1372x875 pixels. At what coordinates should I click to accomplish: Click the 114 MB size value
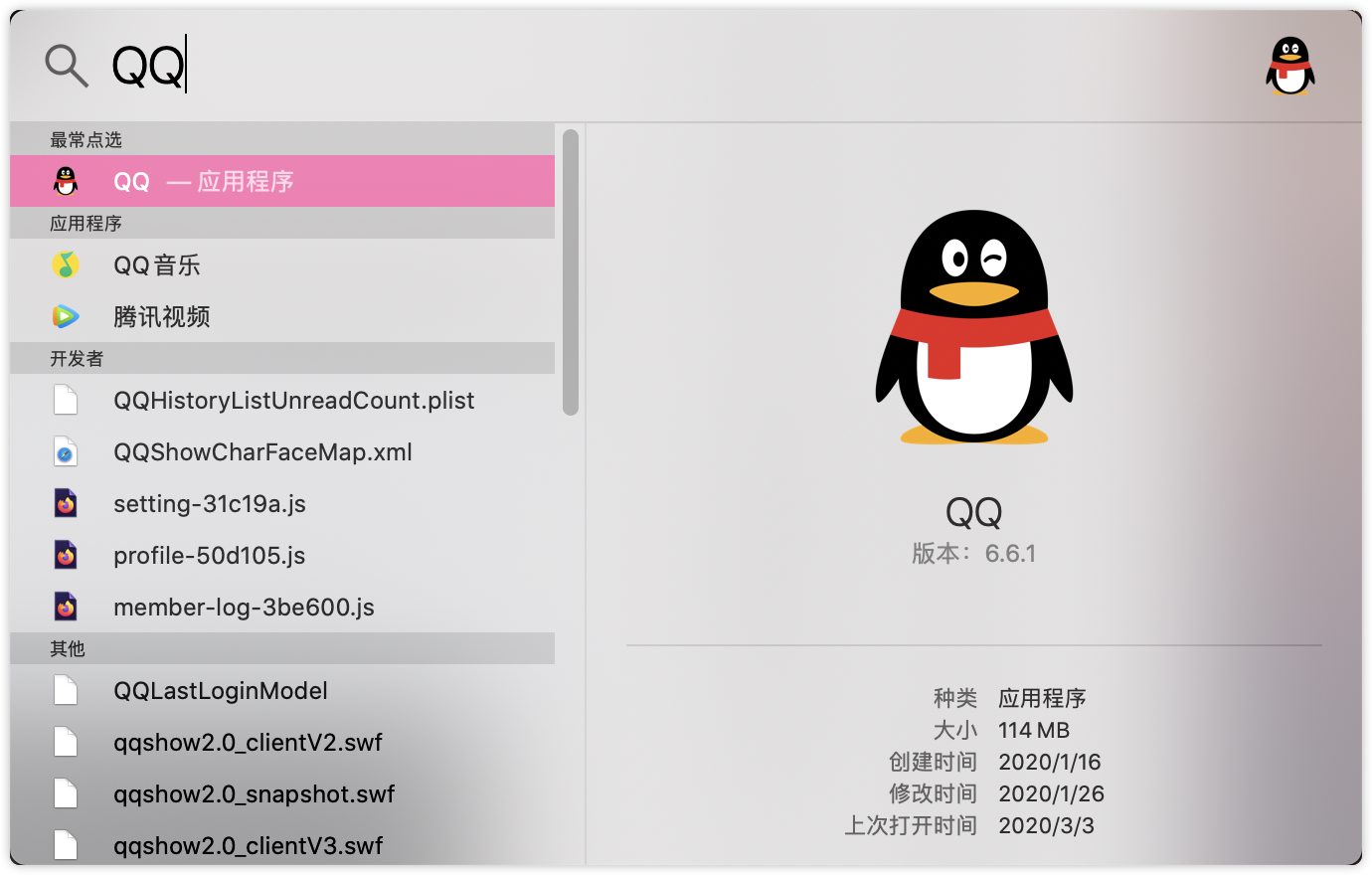click(x=1034, y=730)
